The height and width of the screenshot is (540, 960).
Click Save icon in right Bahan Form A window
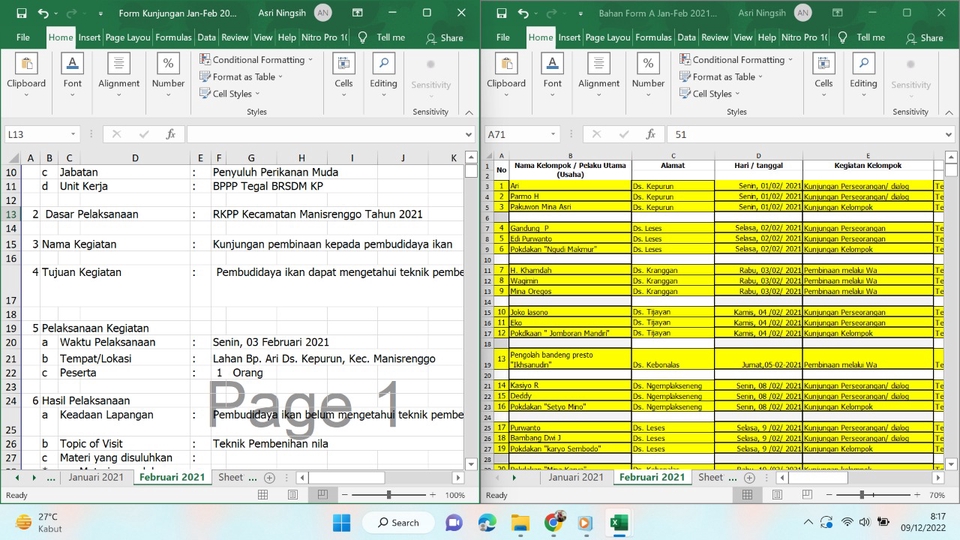pos(501,13)
